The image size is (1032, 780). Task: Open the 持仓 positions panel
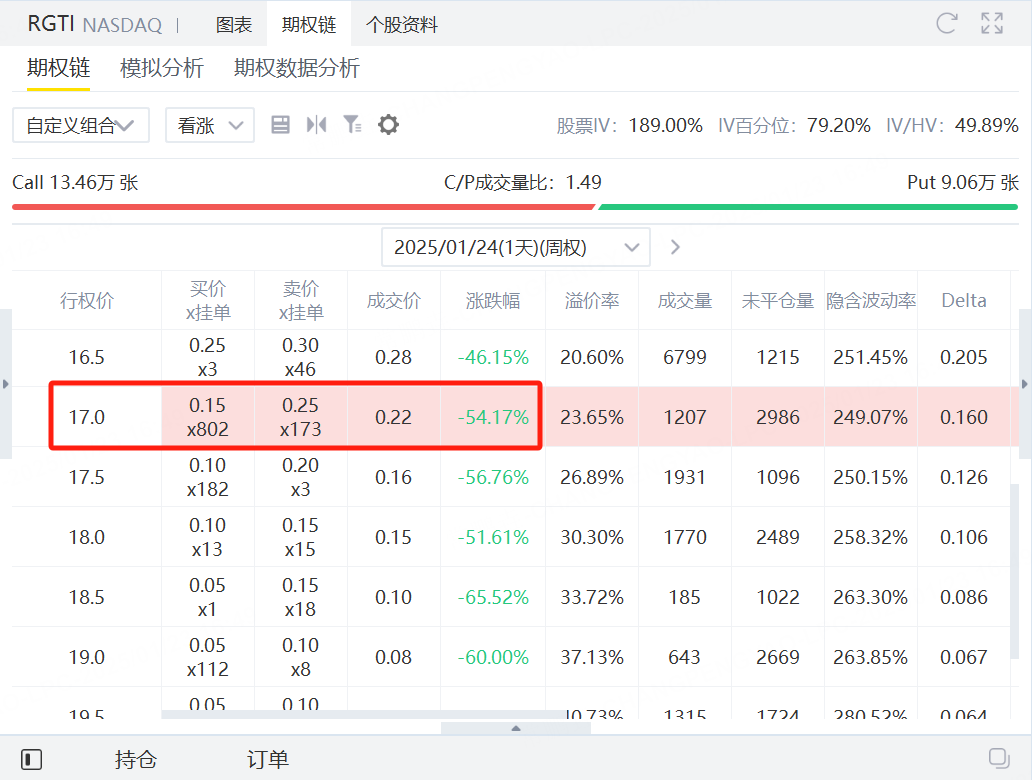(136, 759)
